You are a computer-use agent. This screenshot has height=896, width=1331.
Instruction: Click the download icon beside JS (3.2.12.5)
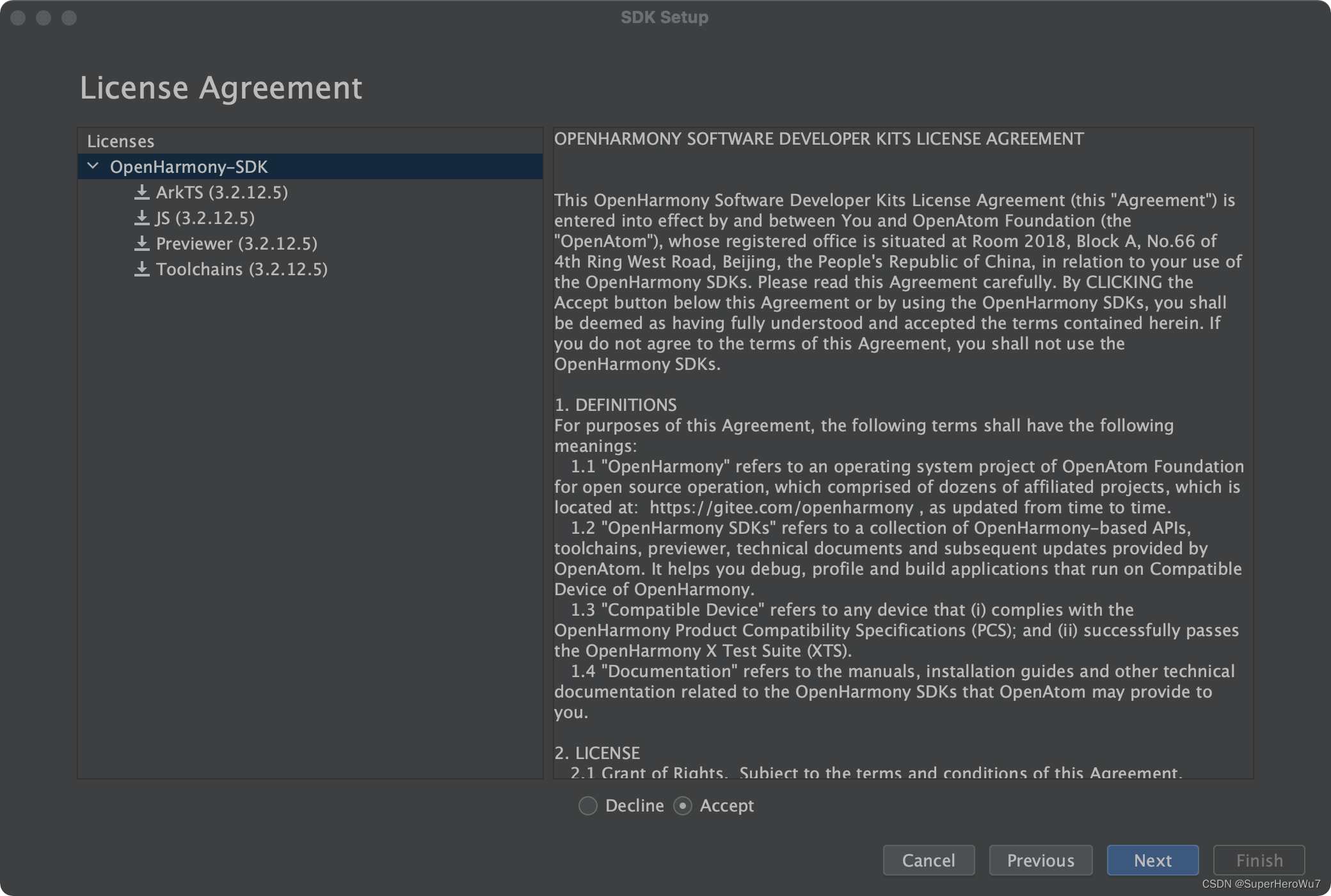point(142,218)
